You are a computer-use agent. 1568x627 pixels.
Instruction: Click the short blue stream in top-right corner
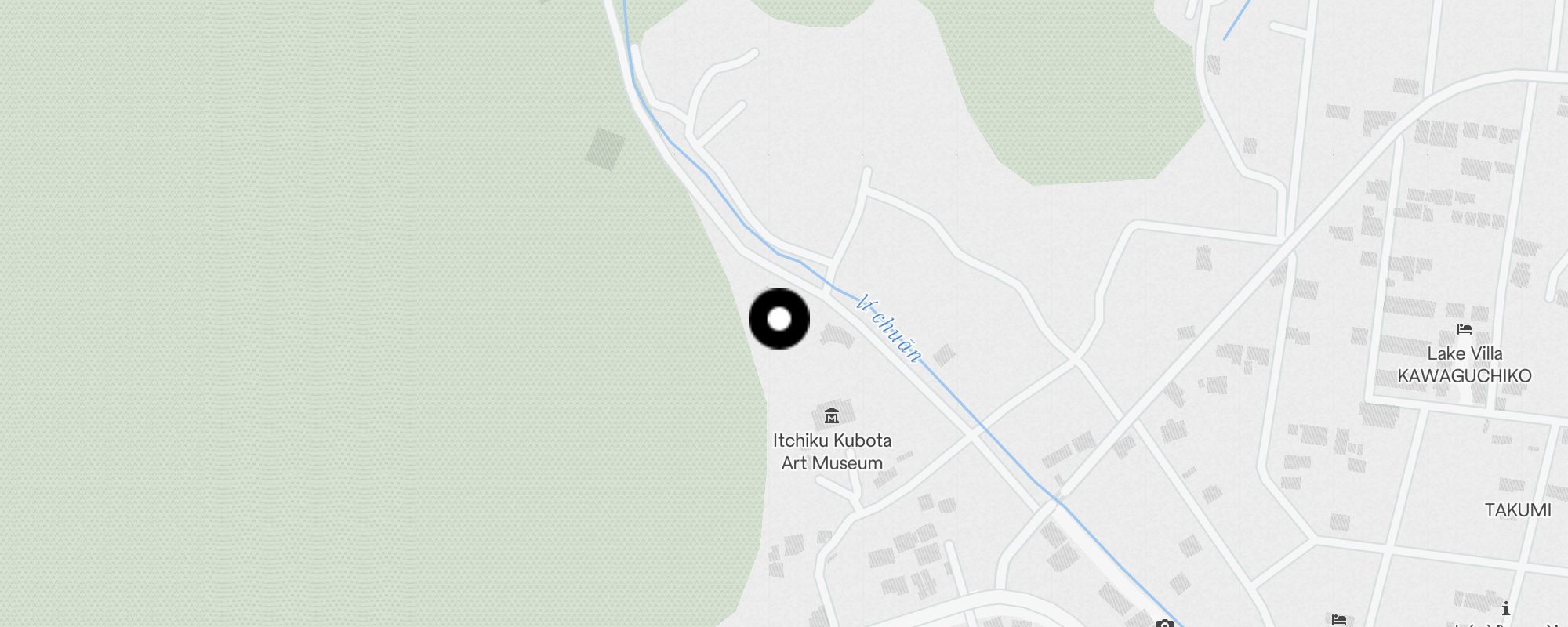1237,20
